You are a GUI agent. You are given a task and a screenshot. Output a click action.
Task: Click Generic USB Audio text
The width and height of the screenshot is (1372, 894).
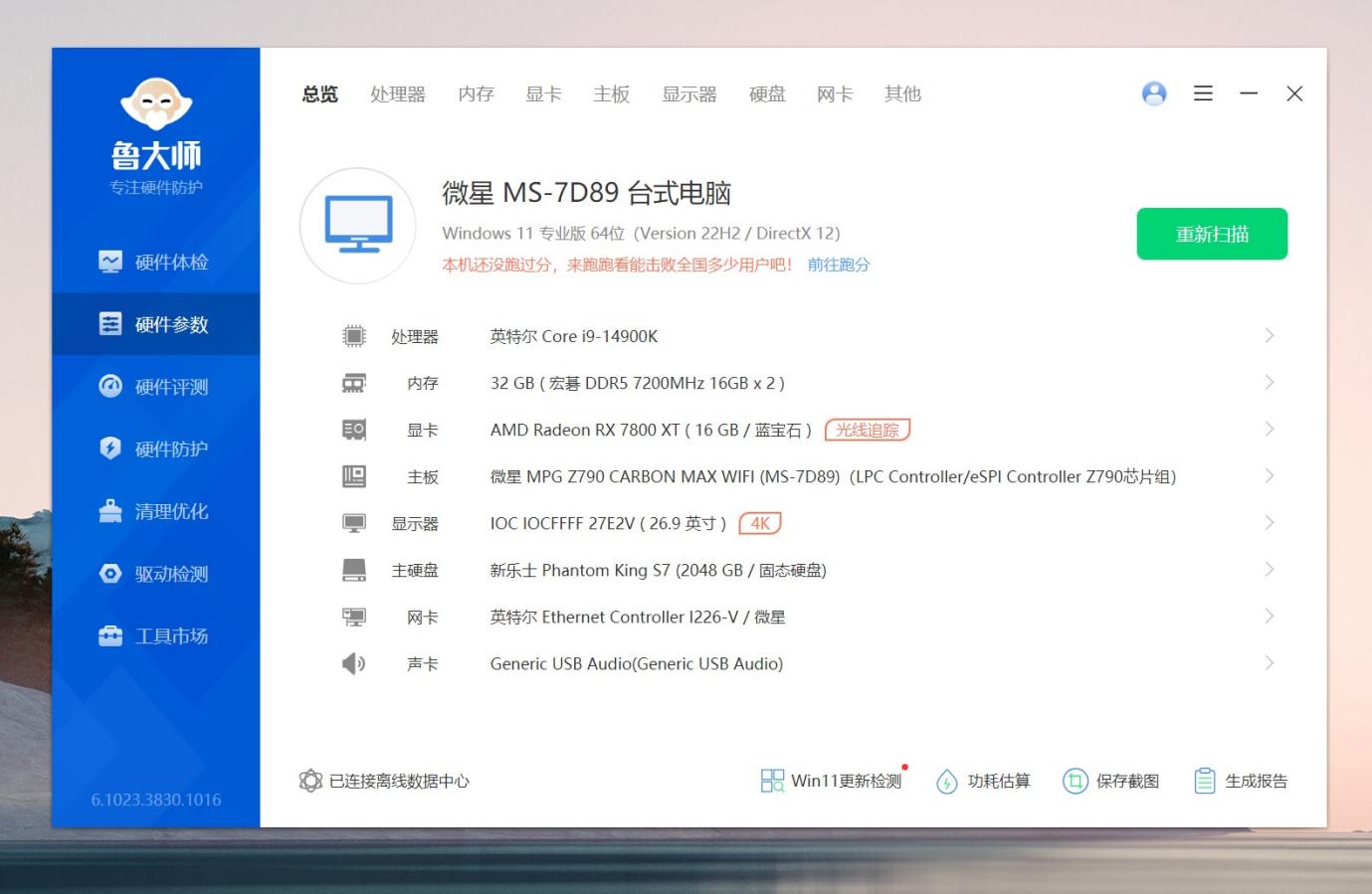coord(637,663)
